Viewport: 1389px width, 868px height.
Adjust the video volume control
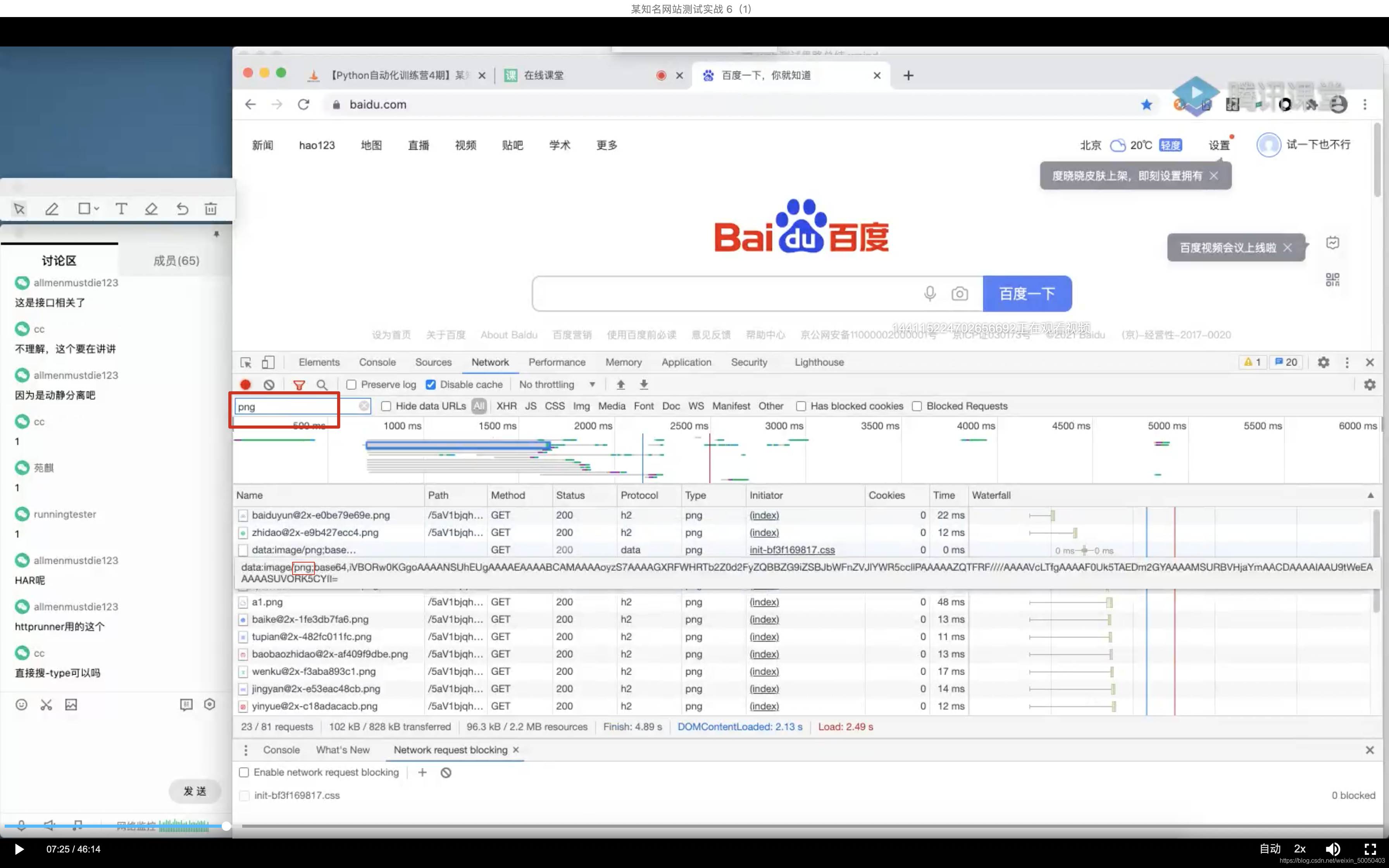tap(1333, 849)
